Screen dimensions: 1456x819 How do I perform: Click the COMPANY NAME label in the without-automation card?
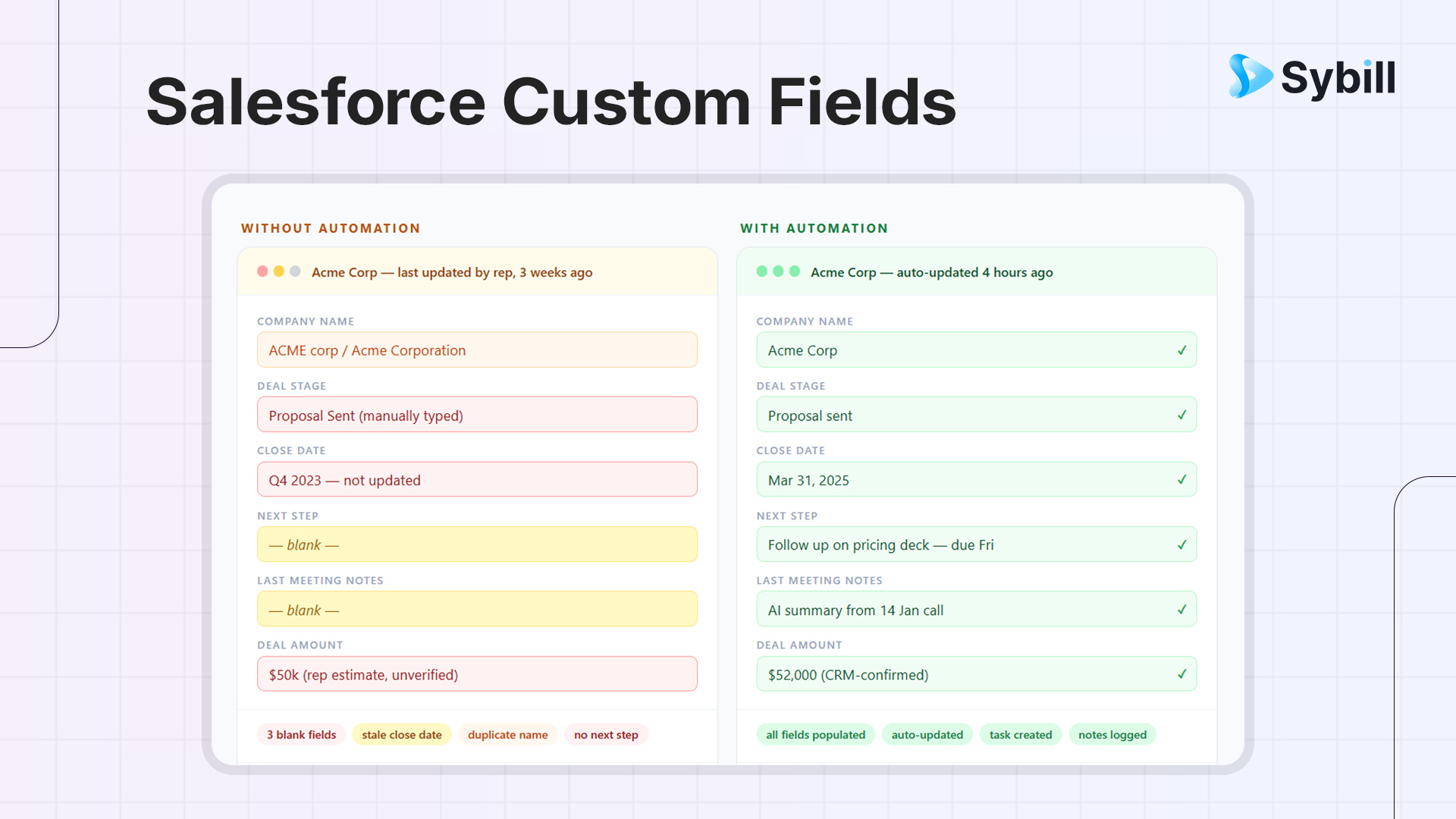(306, 322)
